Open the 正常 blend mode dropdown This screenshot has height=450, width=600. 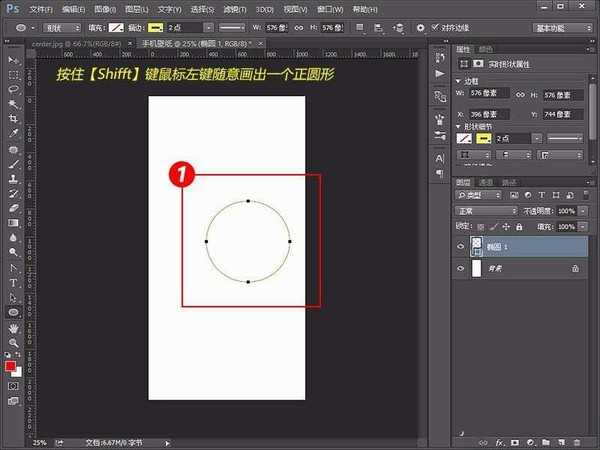tap(485, 212)
